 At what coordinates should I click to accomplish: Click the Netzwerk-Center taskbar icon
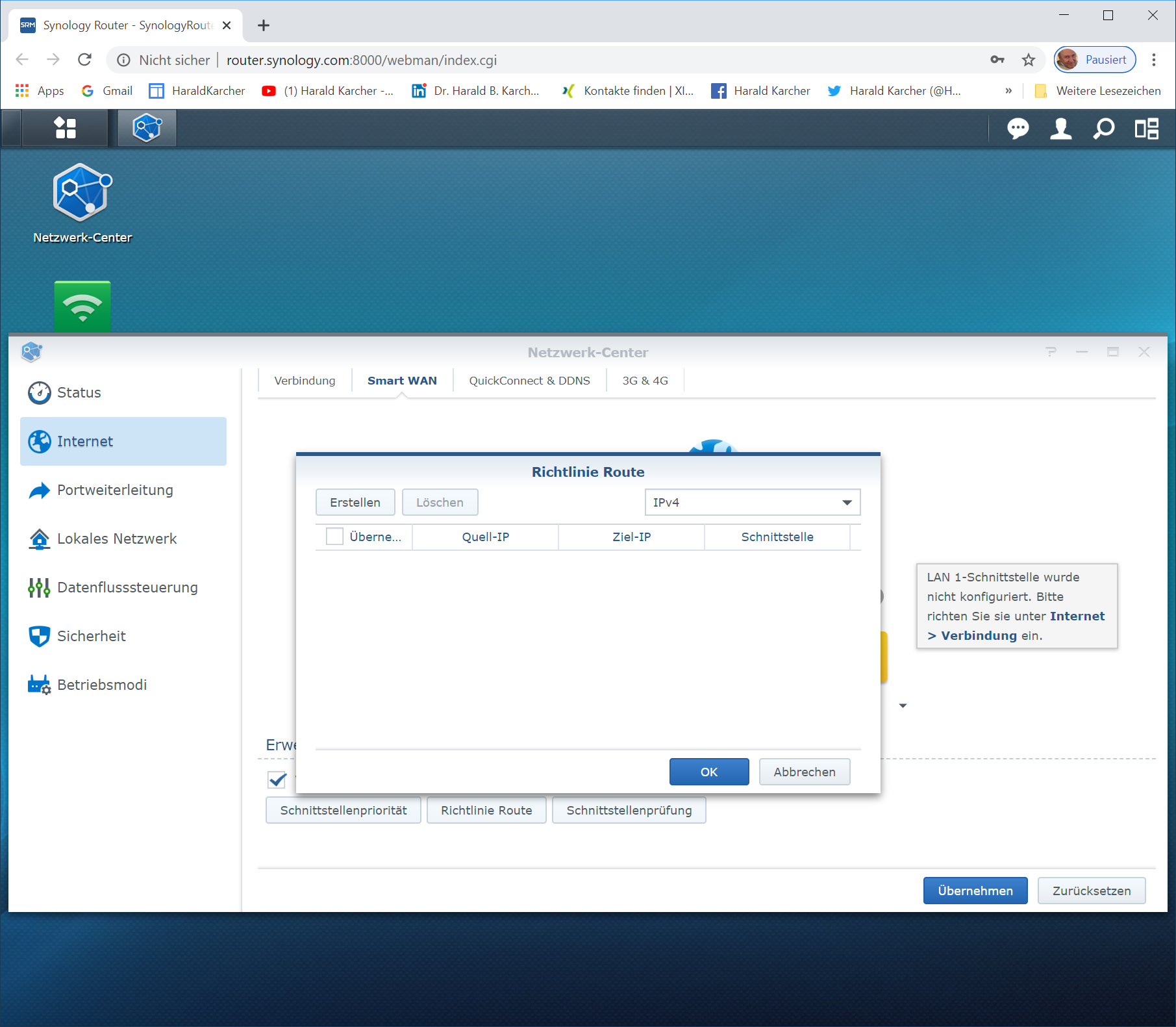pyautogui.click(x=147, y=128)
